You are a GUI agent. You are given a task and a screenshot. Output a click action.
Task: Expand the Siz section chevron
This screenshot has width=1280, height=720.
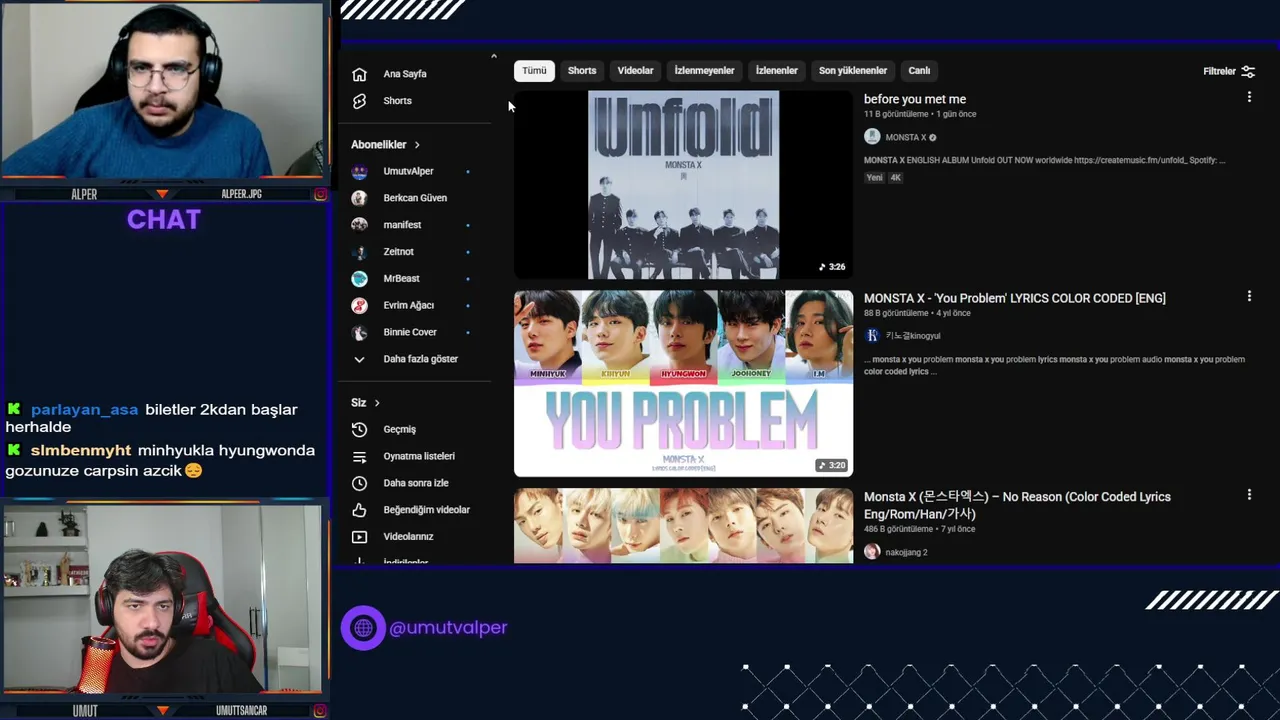377,403
